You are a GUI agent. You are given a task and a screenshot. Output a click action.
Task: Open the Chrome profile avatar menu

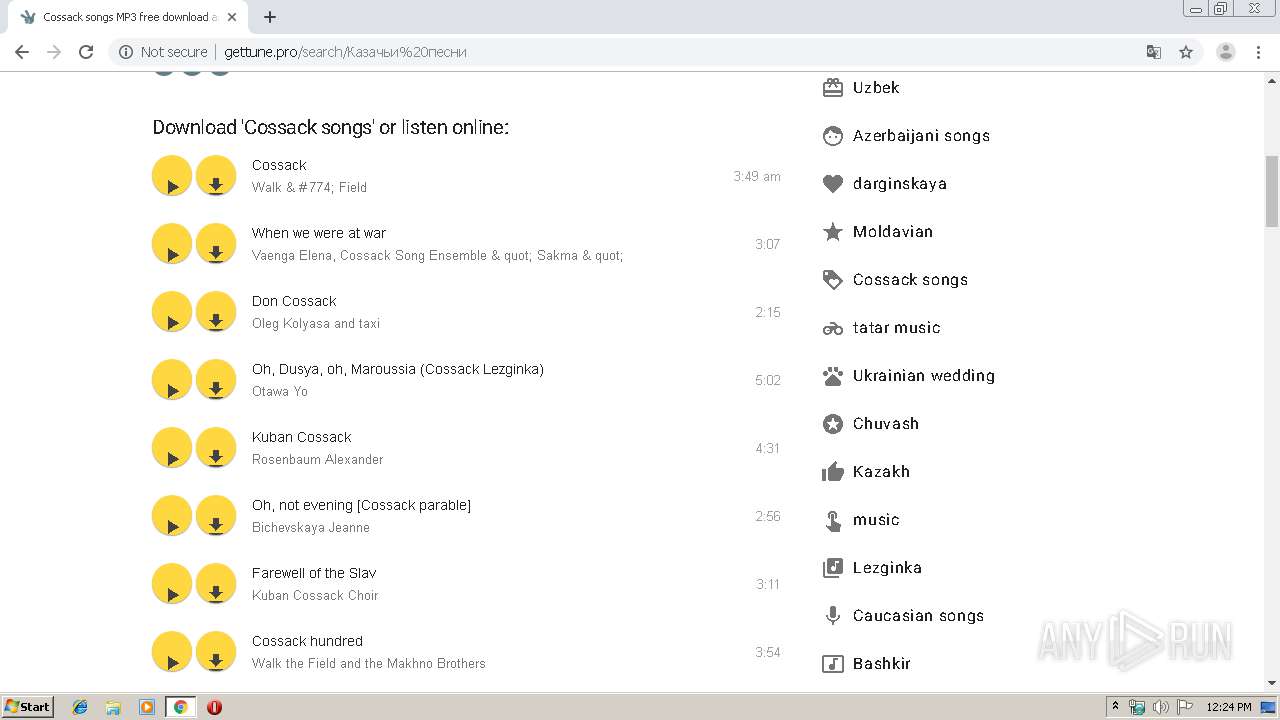pos(1226,52)
